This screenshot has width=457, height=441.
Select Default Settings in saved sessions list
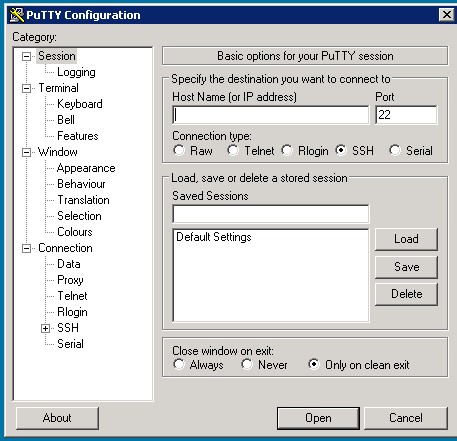click(x=214, y=237)
